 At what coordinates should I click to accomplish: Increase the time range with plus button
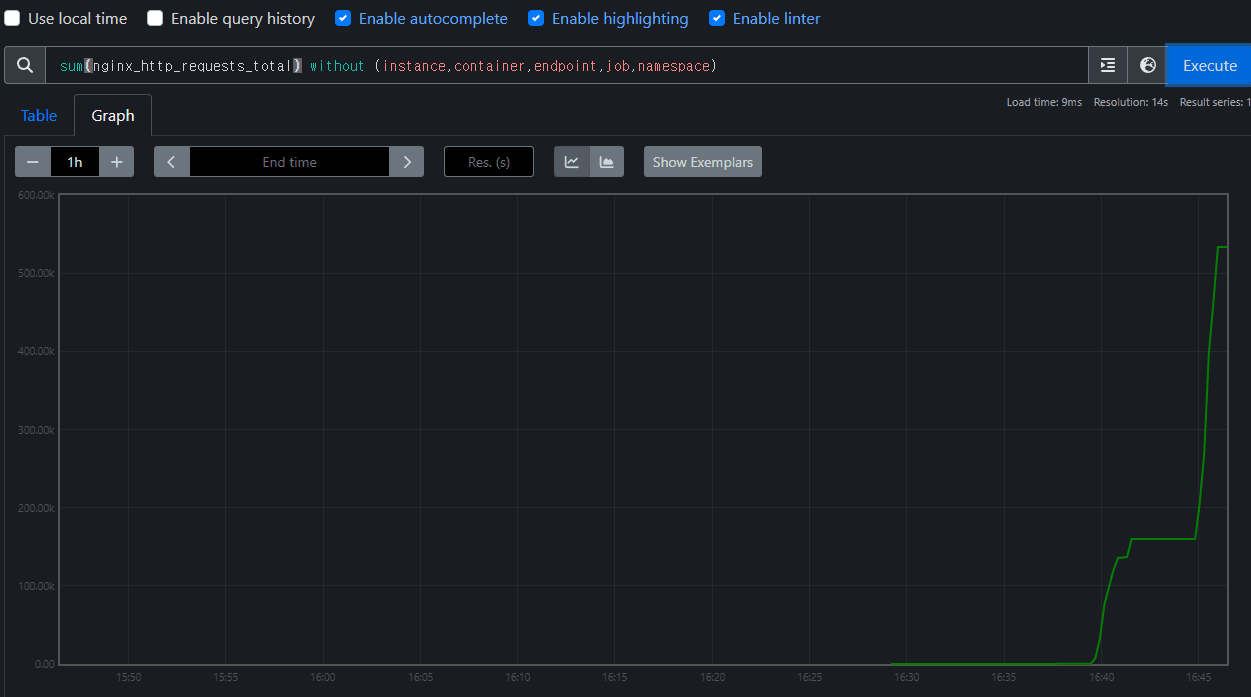point(116,162)
